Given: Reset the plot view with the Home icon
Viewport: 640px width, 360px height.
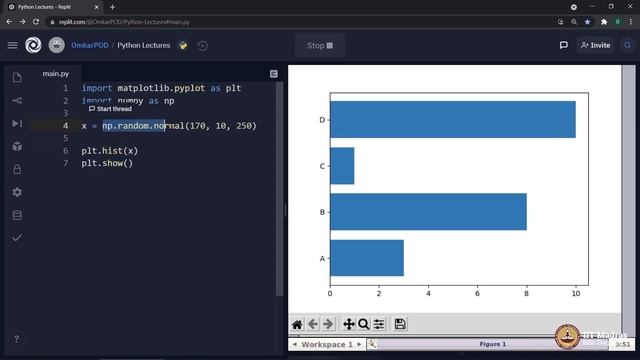Looking at the screenshot, I should coord(297,324).
